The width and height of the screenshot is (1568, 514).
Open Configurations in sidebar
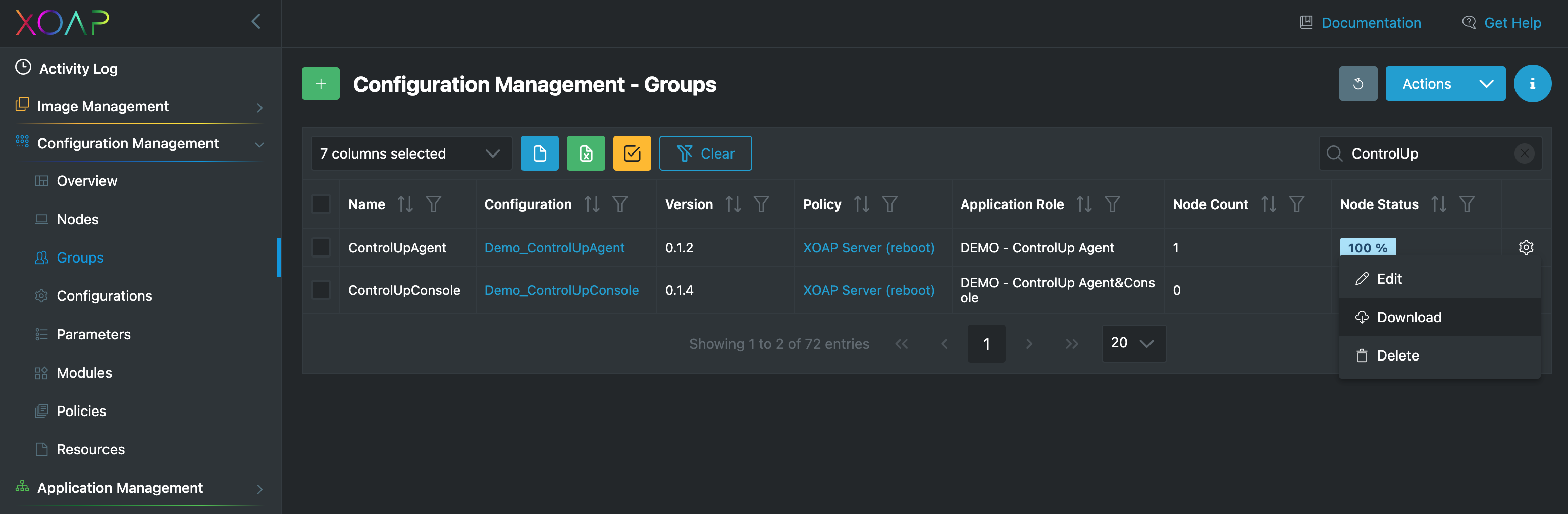click(104, 296)
